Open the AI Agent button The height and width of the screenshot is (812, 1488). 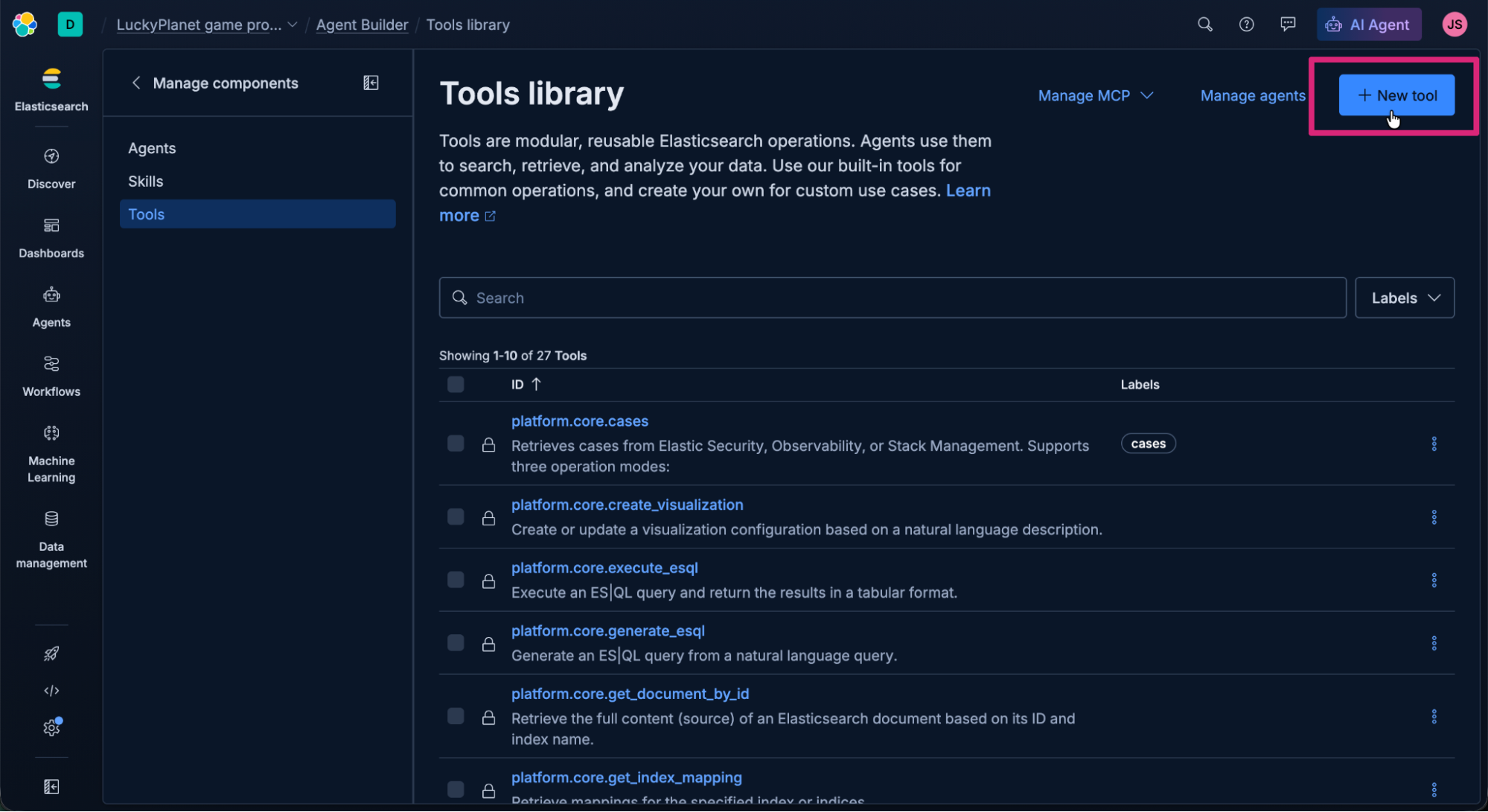(x=1368, y=25)
